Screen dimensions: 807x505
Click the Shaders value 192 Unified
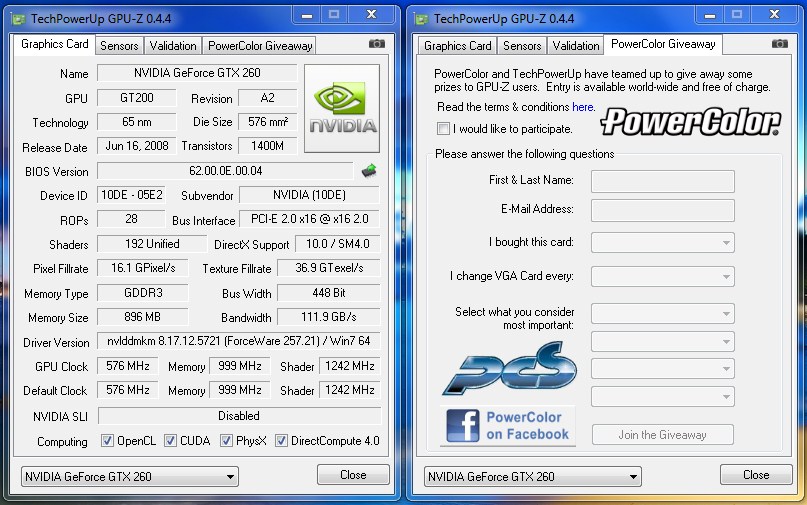click(x=152, y=244)
